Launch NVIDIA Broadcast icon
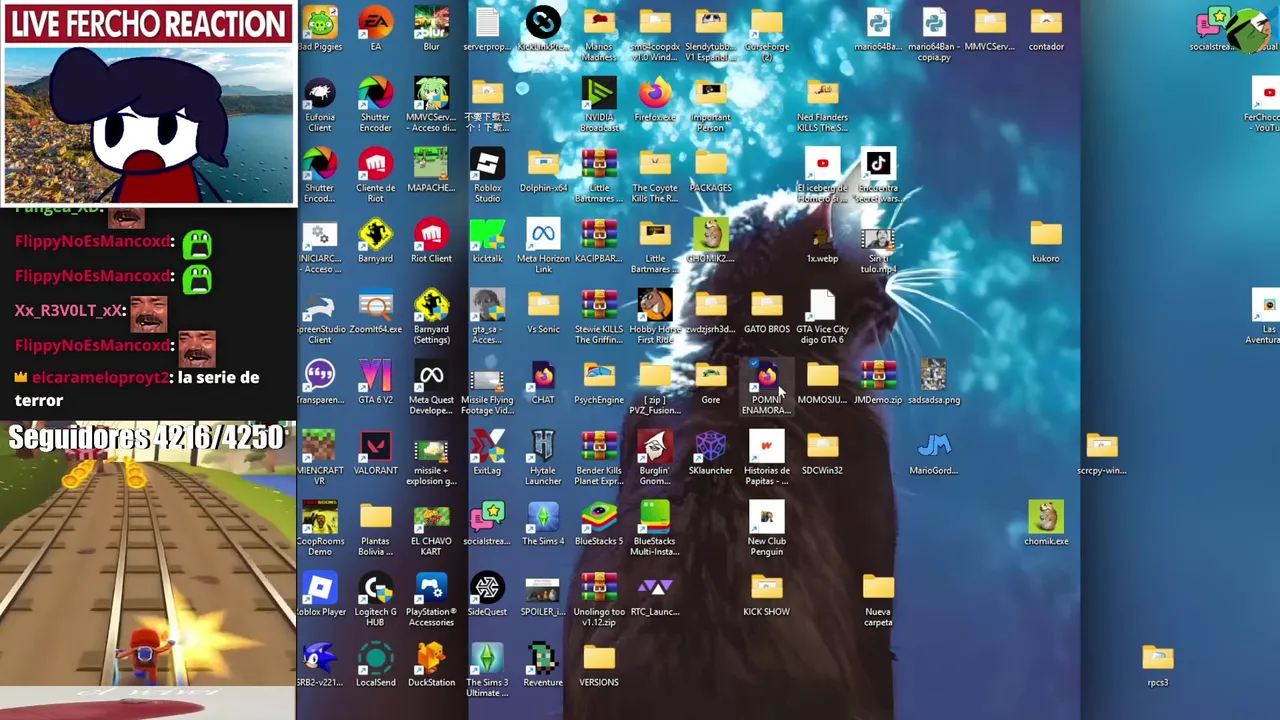1280x720 pixels. (599, 94)
